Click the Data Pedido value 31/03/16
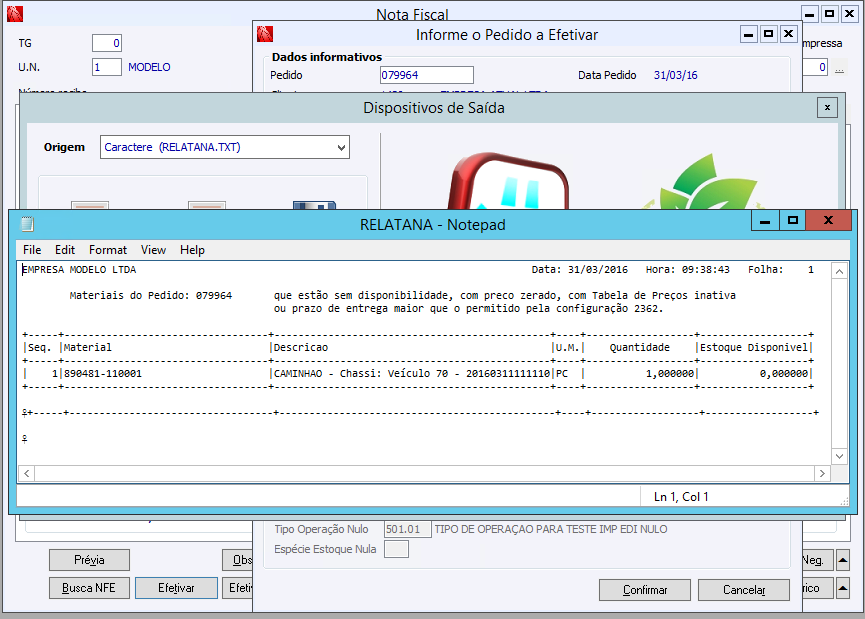The image size is (865, 619). pos(675,75)
